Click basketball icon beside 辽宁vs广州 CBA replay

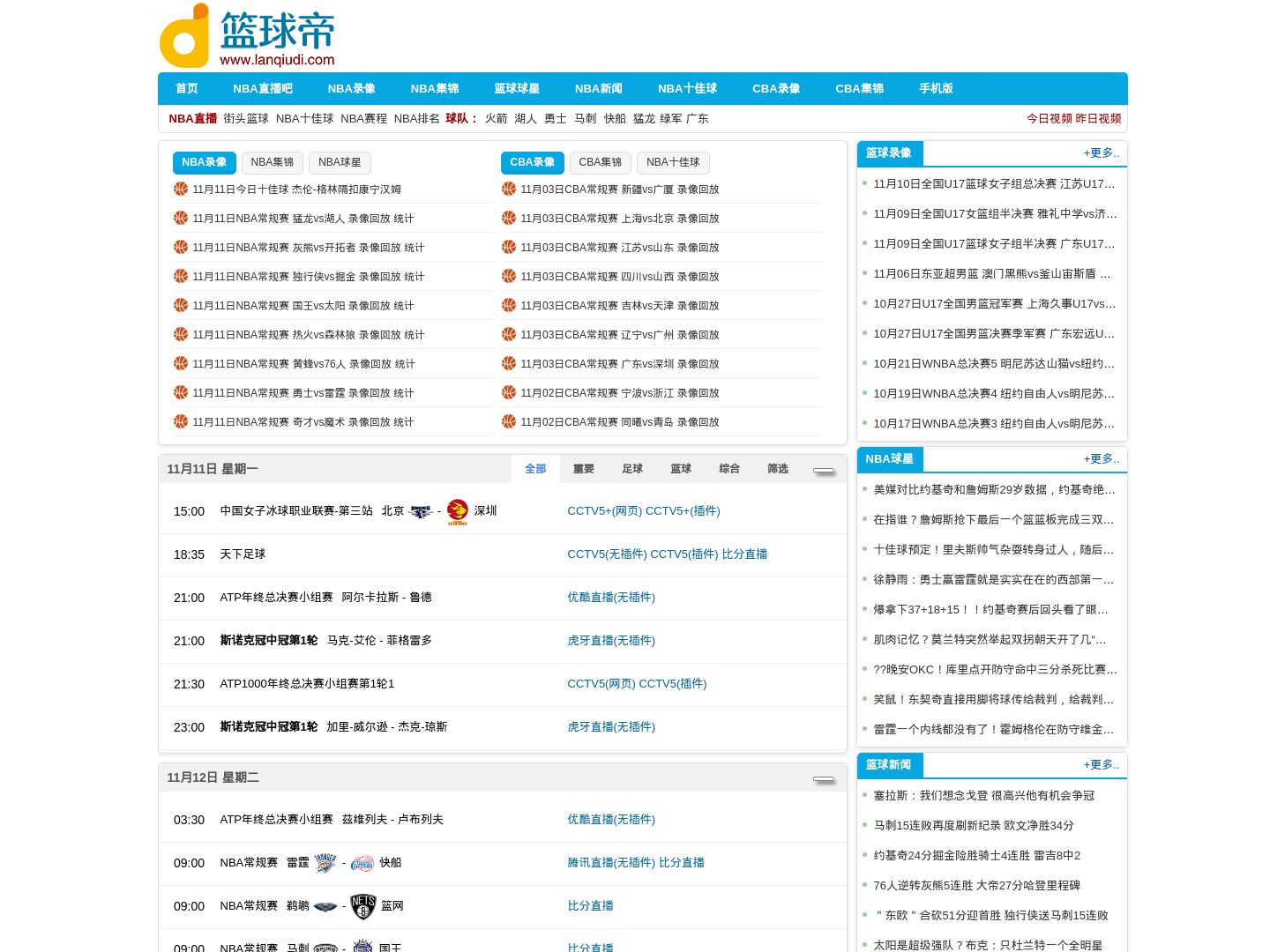[509, 334]
